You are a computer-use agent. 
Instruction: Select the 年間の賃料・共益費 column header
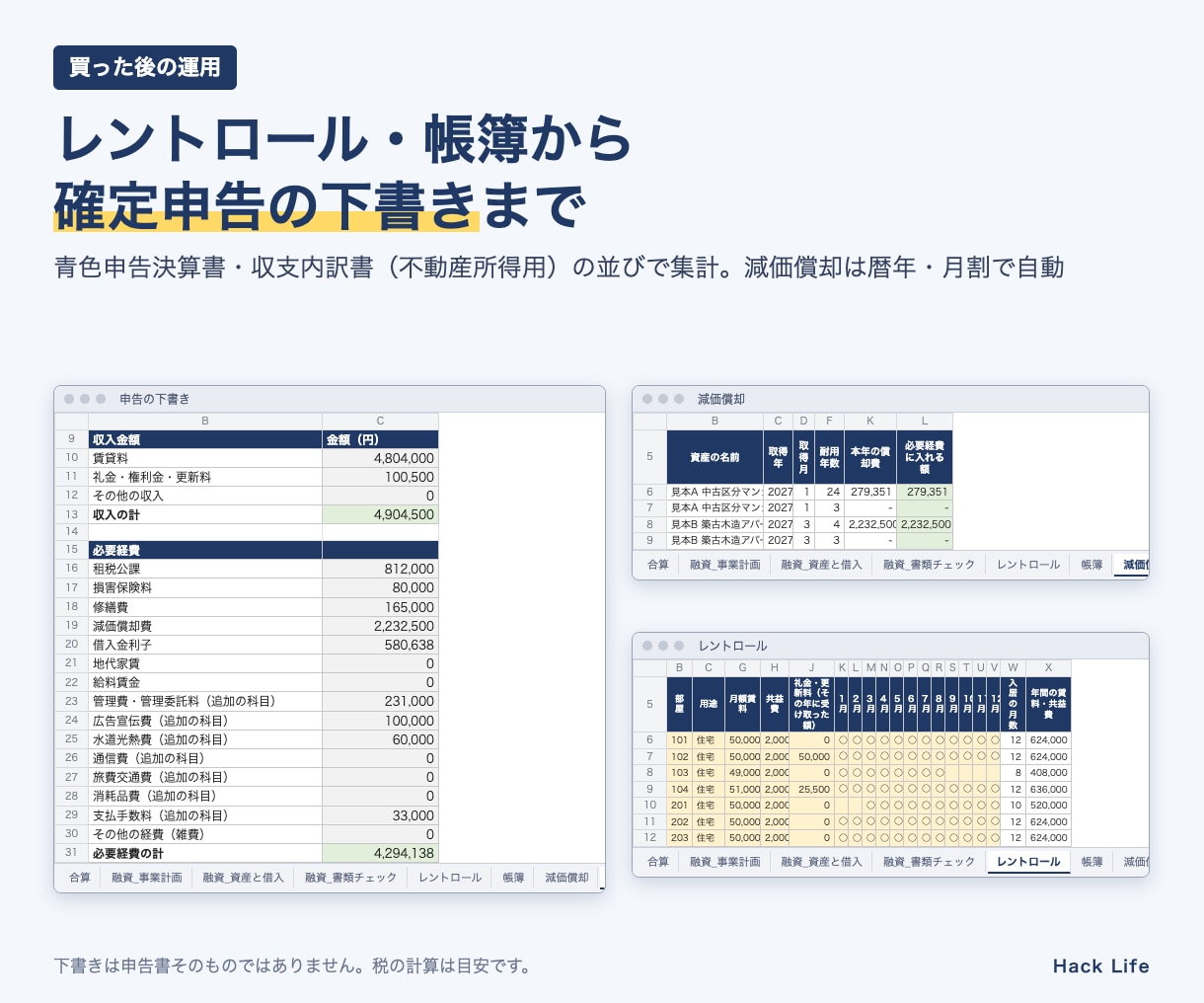pos(1048,704)
